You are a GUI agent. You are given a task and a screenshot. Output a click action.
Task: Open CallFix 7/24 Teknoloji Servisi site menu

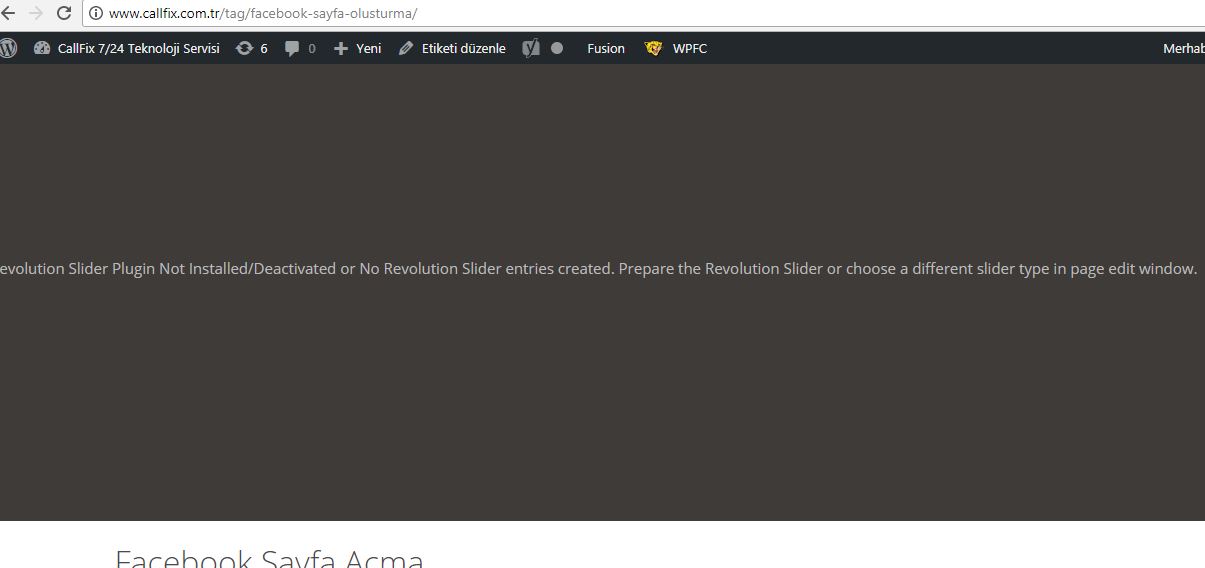pyautogui.click(x=138, y=48)
